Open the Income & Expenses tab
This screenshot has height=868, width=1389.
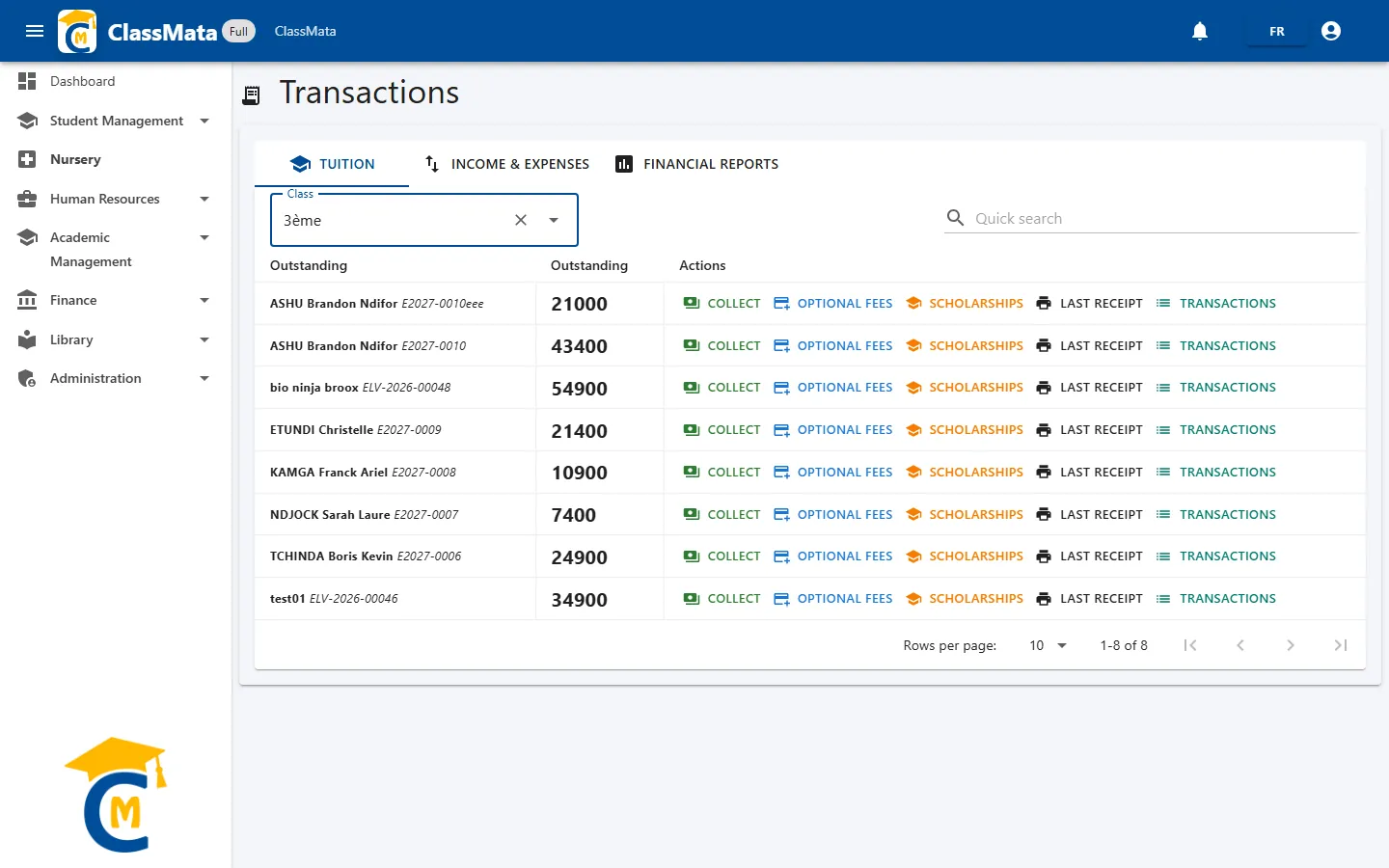[506, 164]
